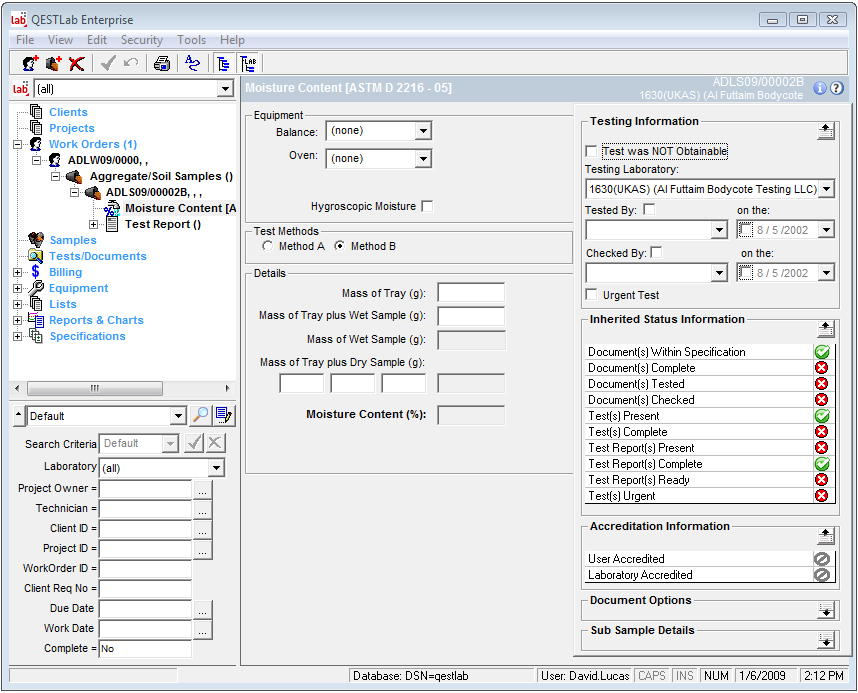This screenshot has width=858, height=693.
Task: Expand the Billing tree node
Action: (17, 272)
